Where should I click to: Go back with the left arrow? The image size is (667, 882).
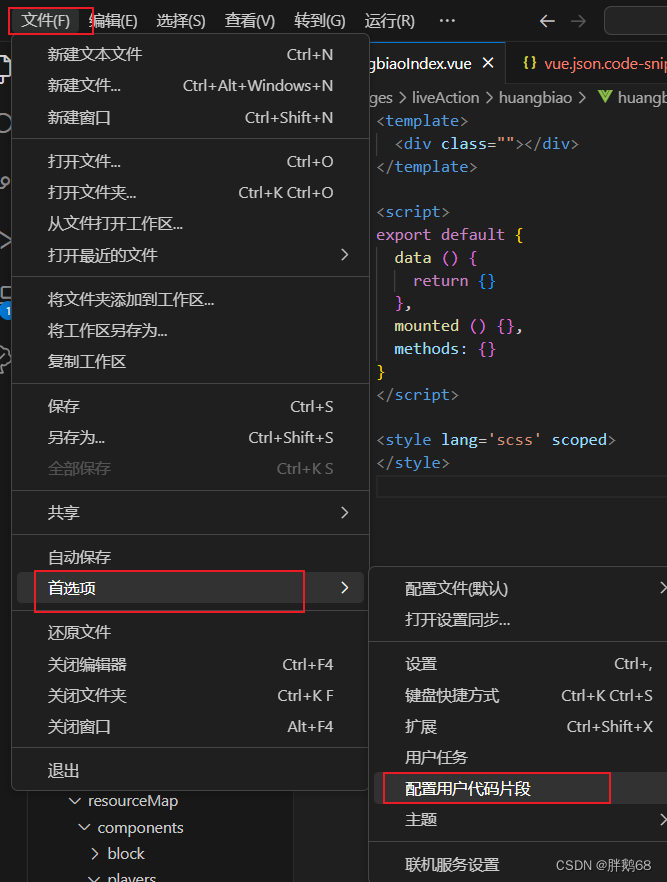(547, 21)
